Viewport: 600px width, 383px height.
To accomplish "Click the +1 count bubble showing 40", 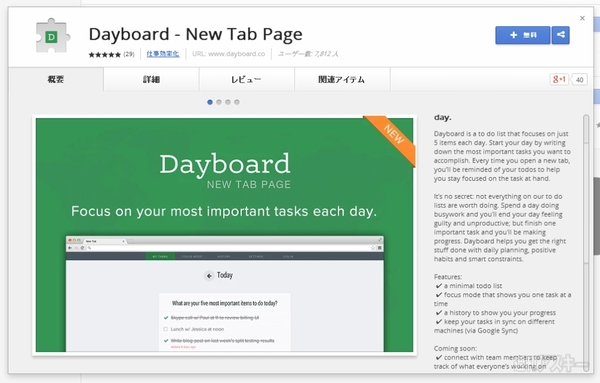I will pos(579,80).
